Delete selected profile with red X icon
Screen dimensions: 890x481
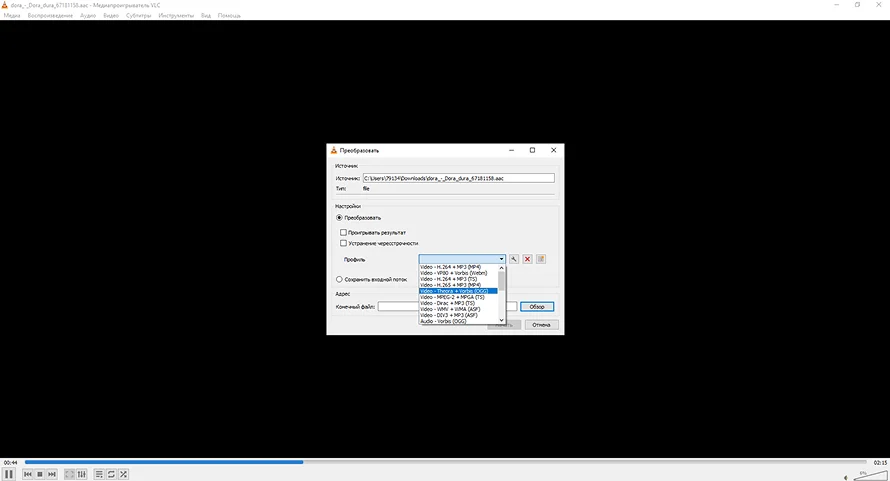point(527,259)
